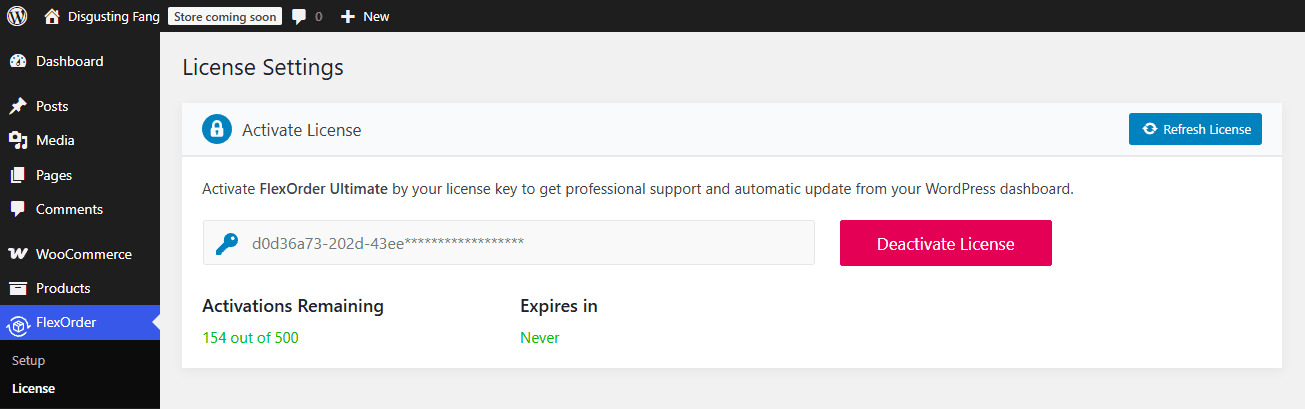The image size is (1305, 409).
Task: Click the blue padlock Activate License icon
Action: coord(216,129)
